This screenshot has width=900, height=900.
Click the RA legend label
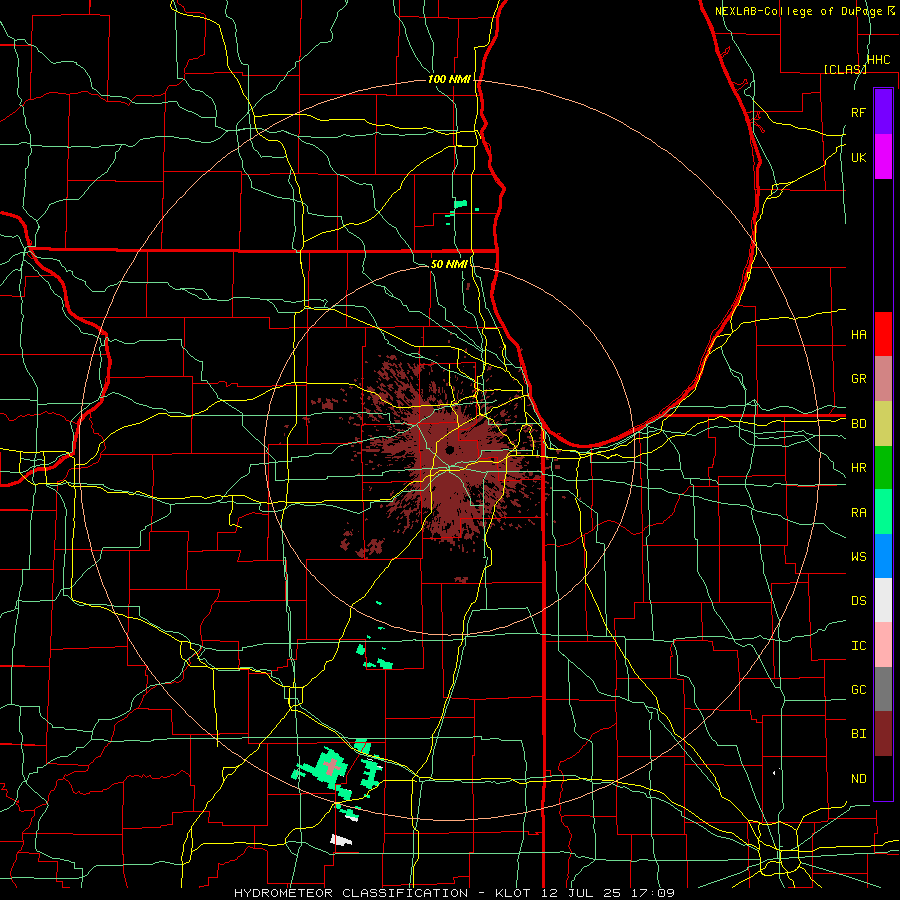[x=858, y=513]
